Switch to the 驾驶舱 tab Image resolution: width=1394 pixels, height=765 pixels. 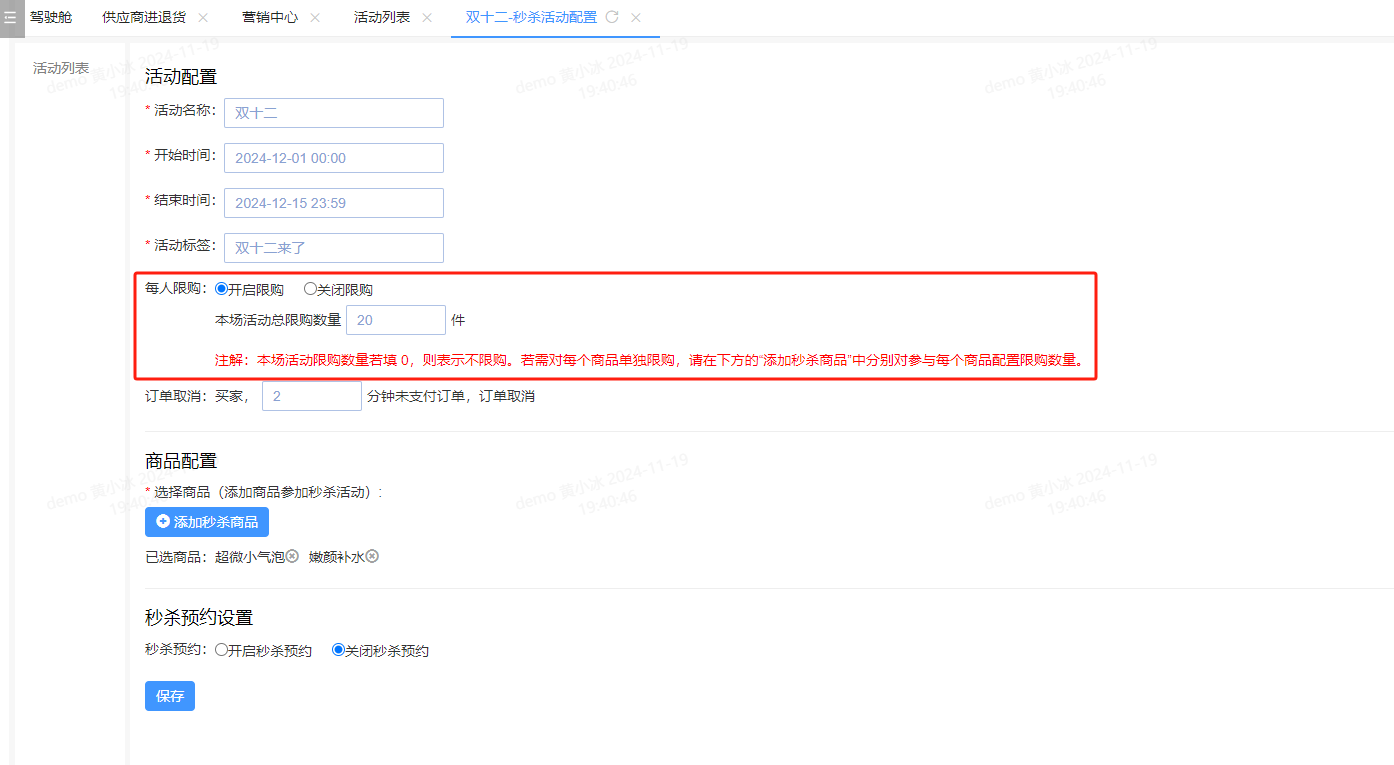51,18
